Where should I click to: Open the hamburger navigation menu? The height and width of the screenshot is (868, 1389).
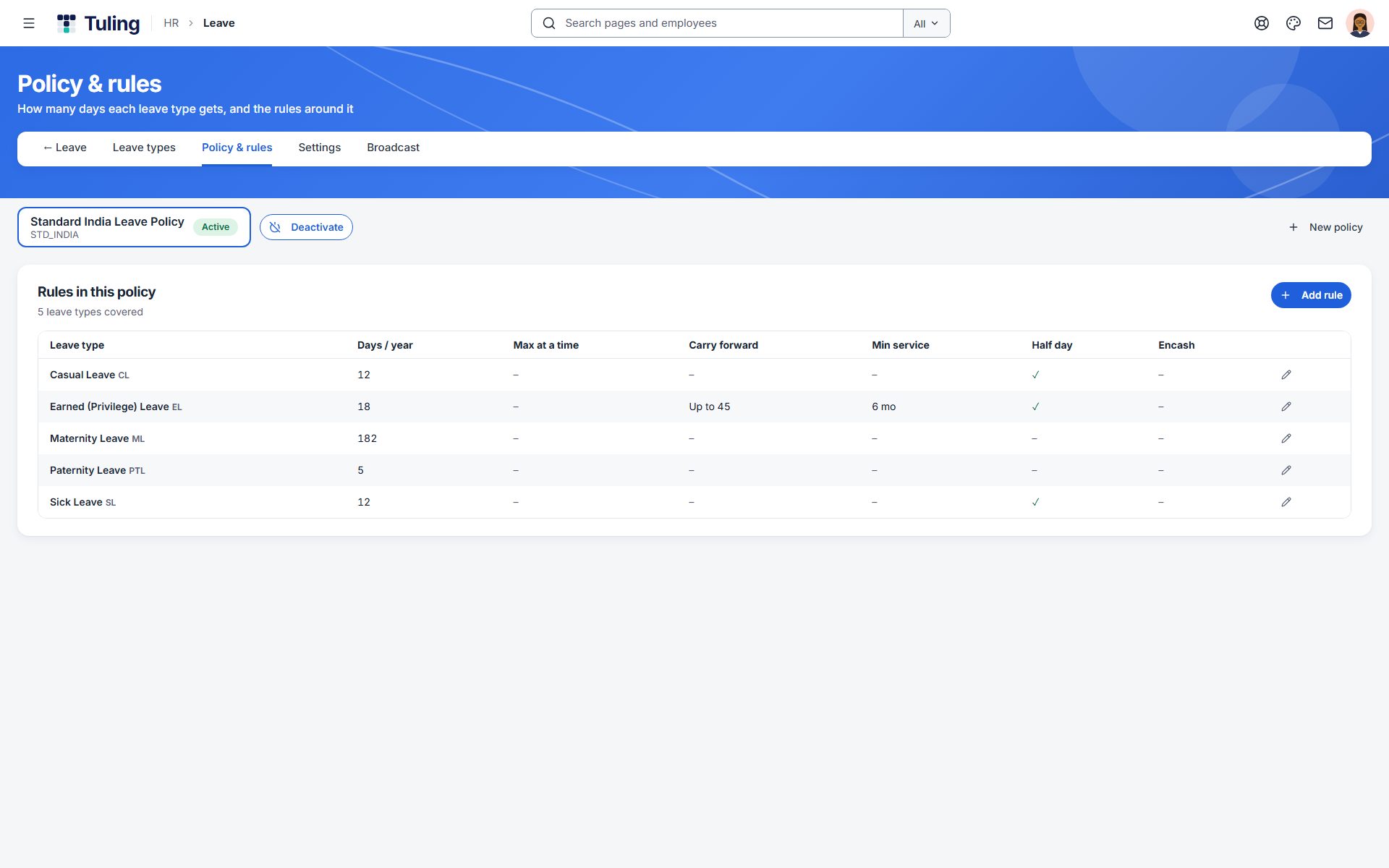(29, 23)
